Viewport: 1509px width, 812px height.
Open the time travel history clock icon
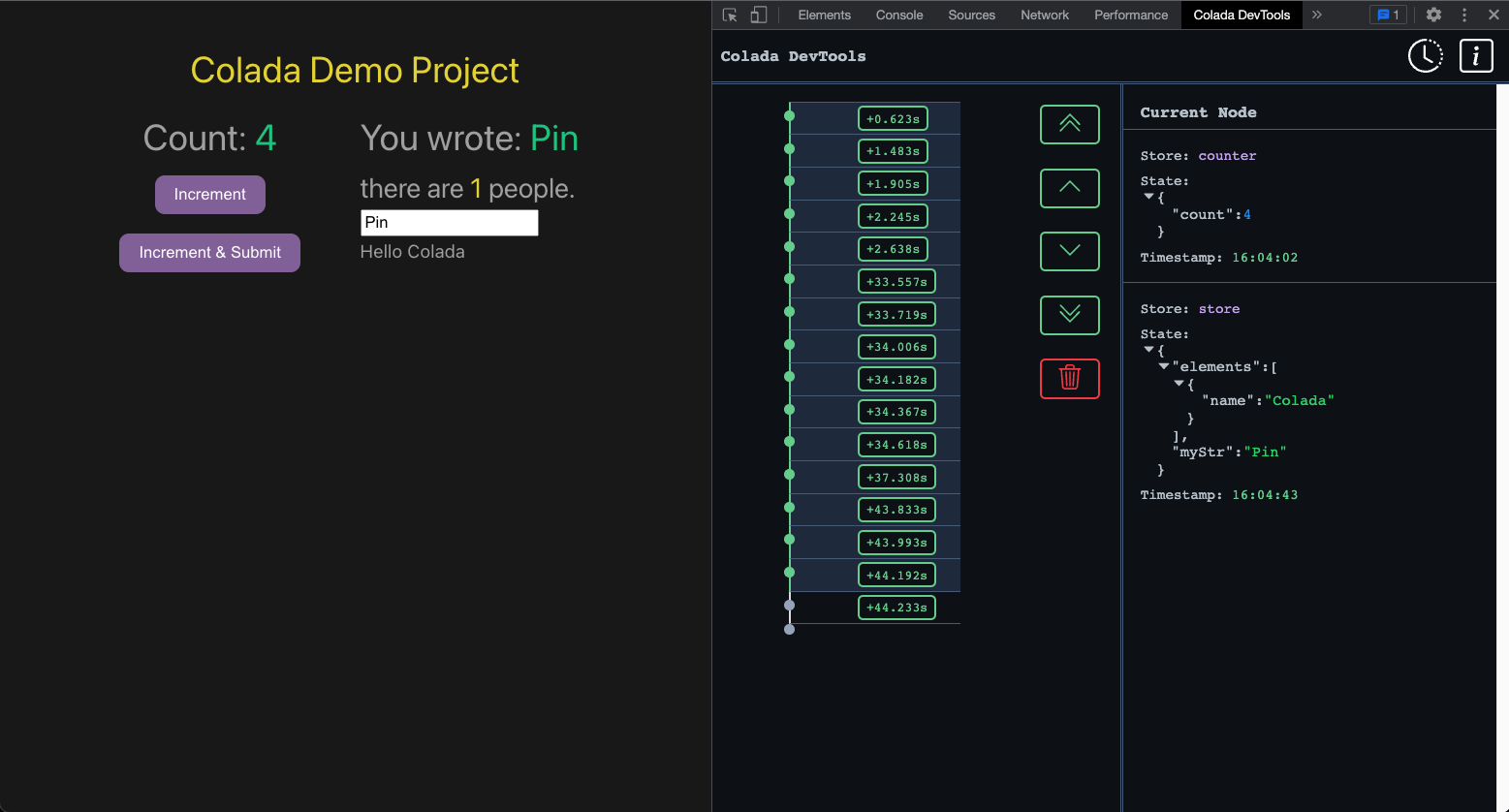pos(1425,55)
